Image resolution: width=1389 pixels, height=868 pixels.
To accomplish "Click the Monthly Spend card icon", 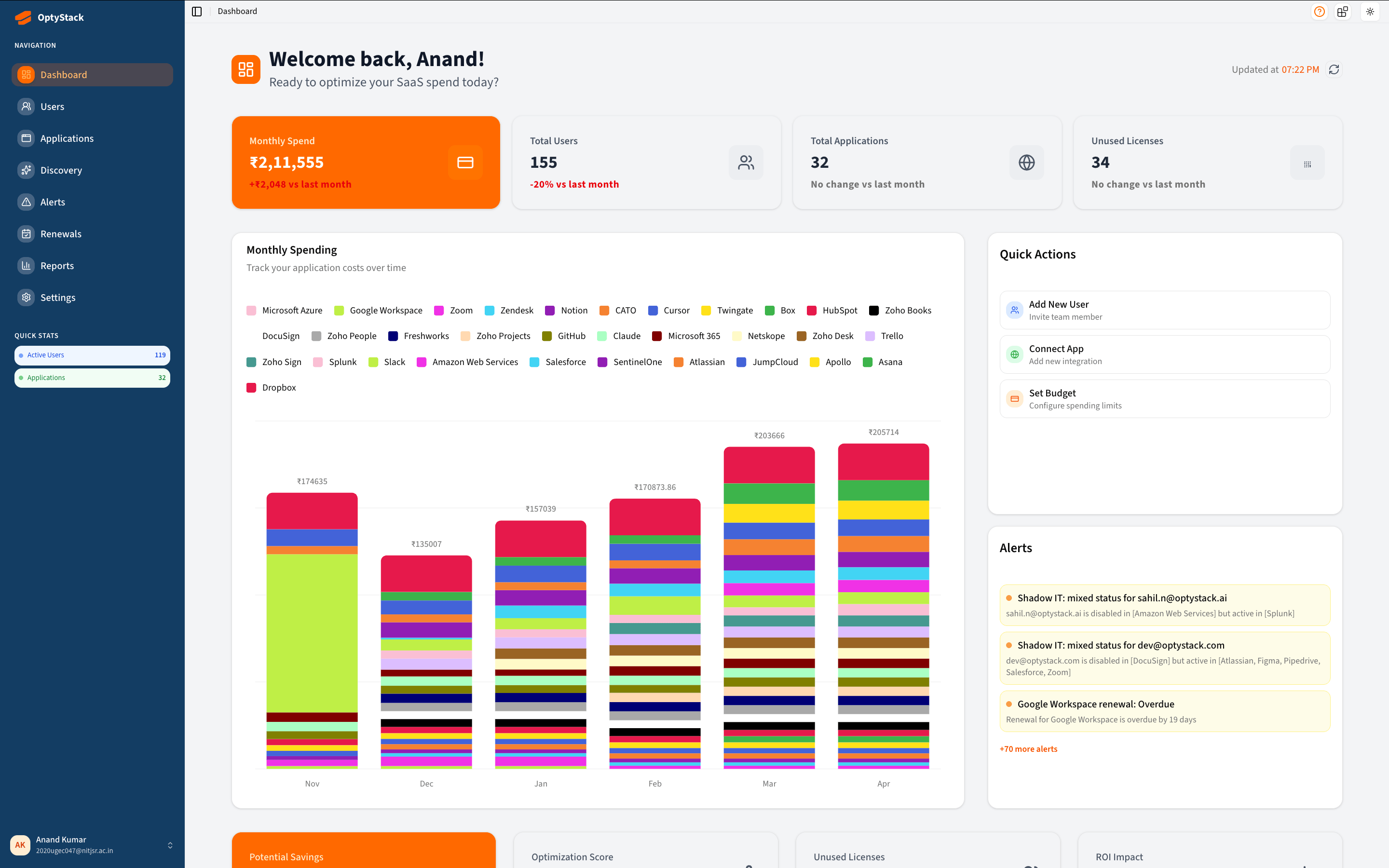I will [x=465, y=163].
